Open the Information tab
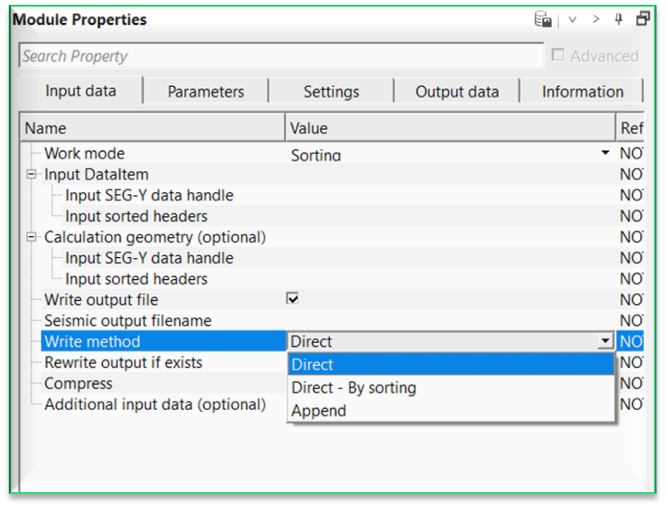The height and width of the screenshot is (508, 666). click(582, 91)
